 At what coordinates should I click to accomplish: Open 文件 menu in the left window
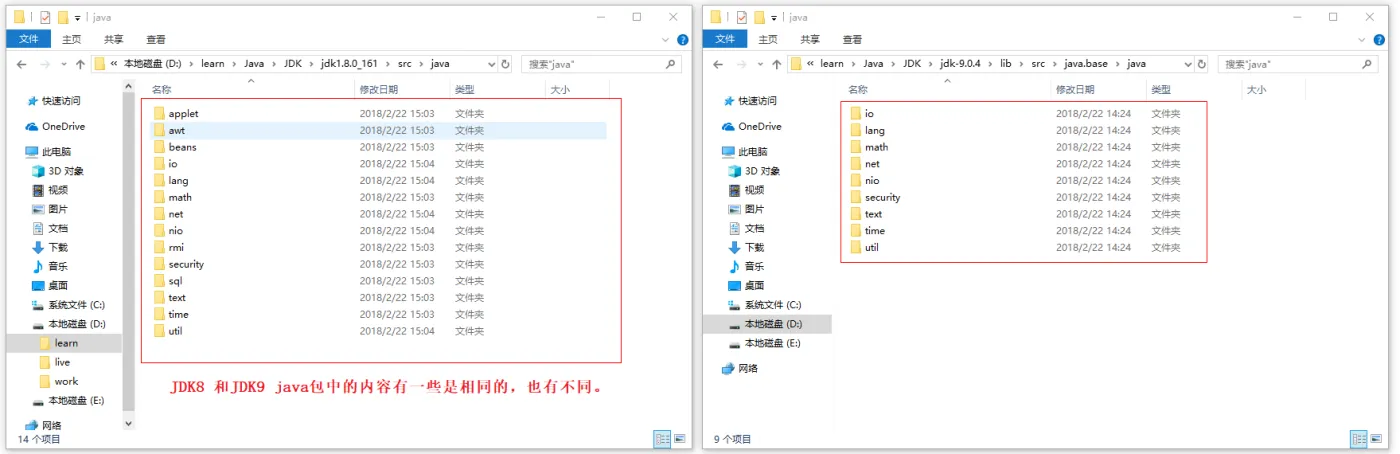click(28, 40)
